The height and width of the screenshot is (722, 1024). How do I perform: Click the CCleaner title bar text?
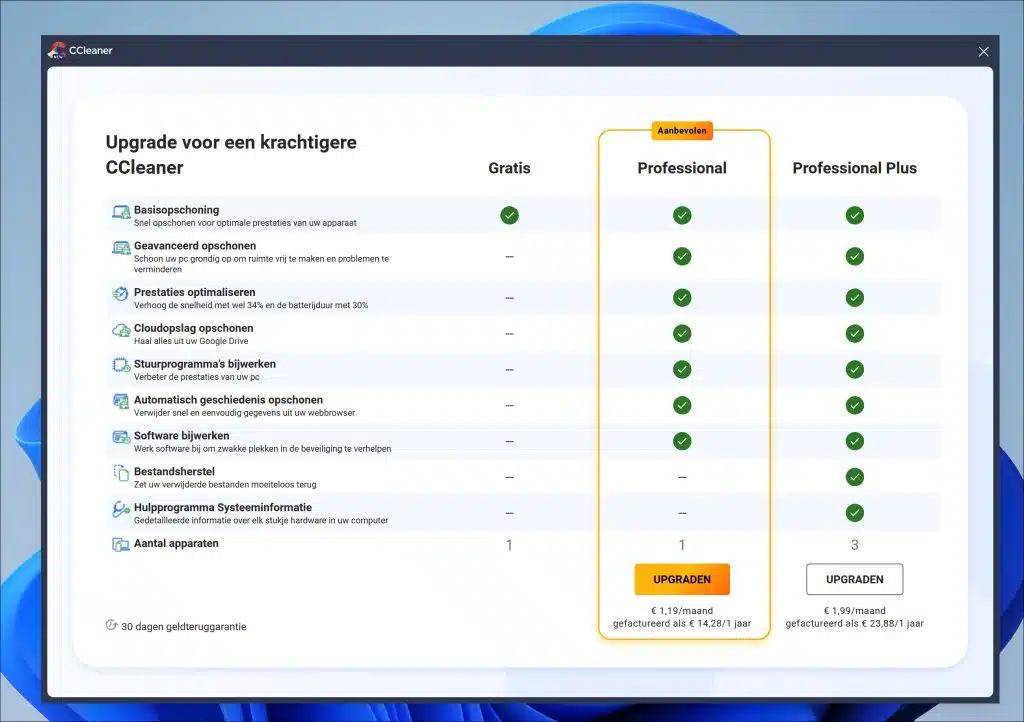(x=91, y=50)
